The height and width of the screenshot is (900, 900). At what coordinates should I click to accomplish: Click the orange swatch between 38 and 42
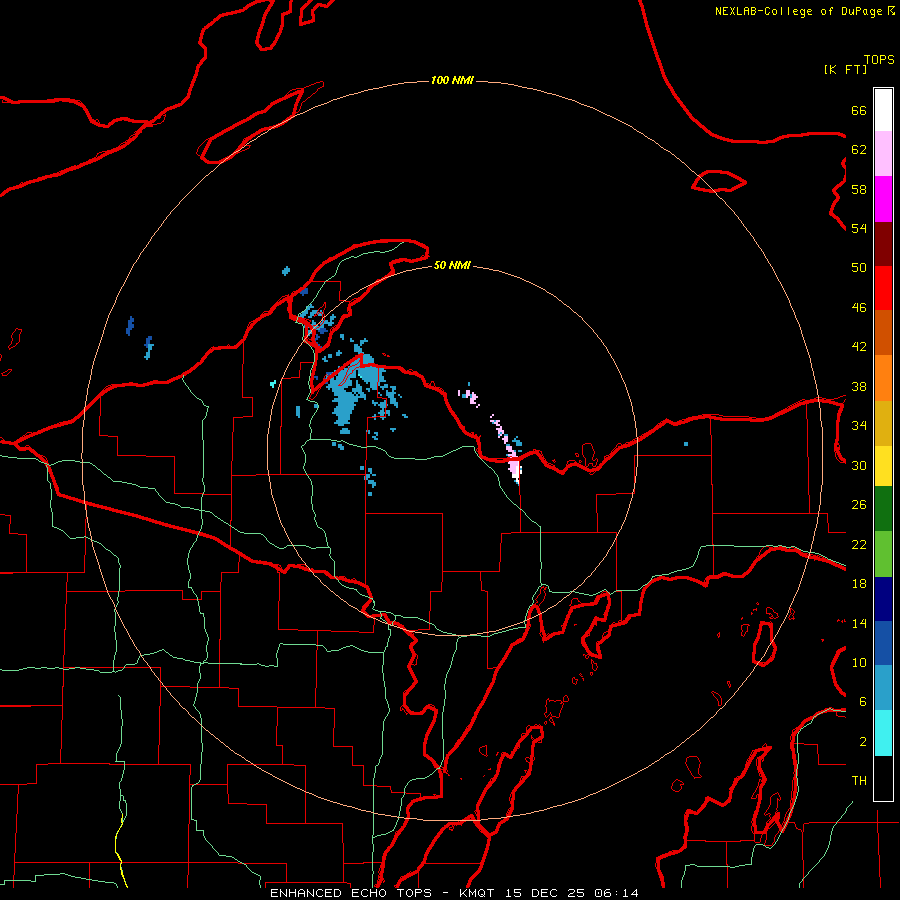coord(883,378)
